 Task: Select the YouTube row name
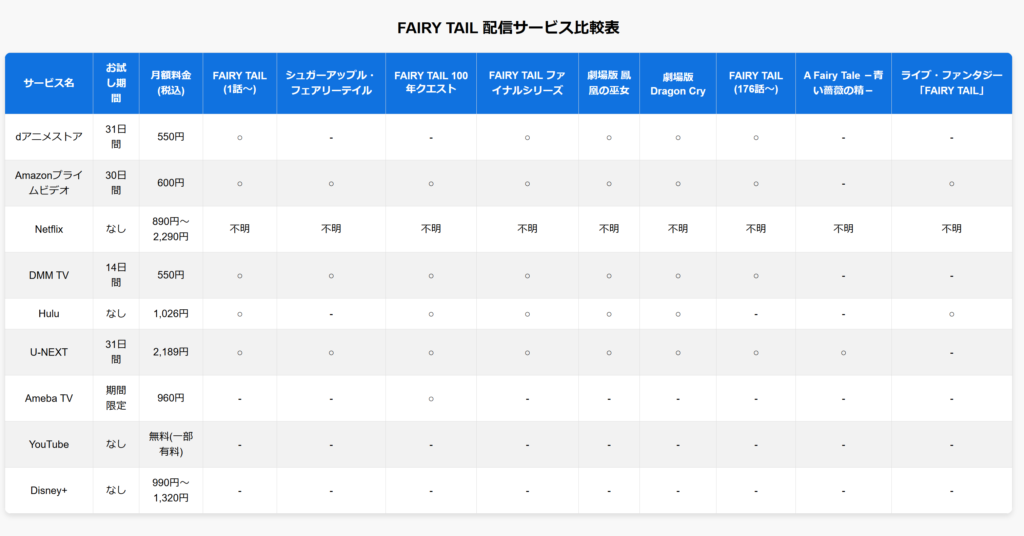49,445
